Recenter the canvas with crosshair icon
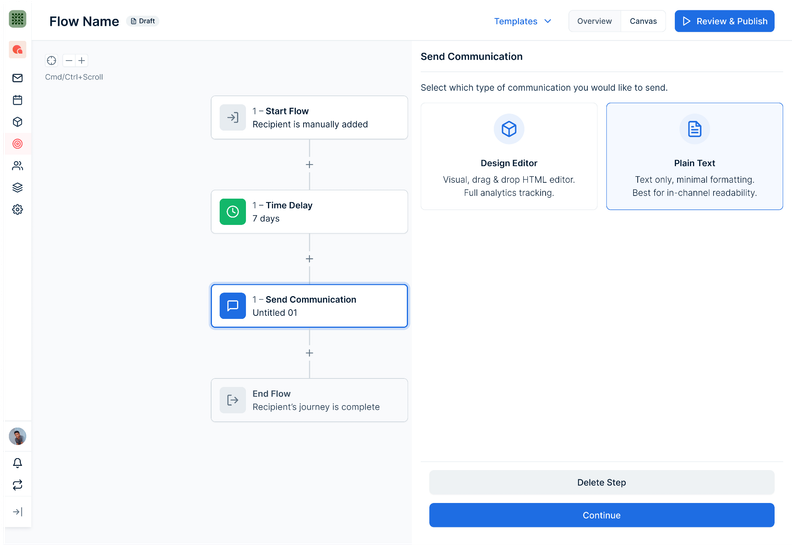This screenshot has height=545, width=792. 52,61
